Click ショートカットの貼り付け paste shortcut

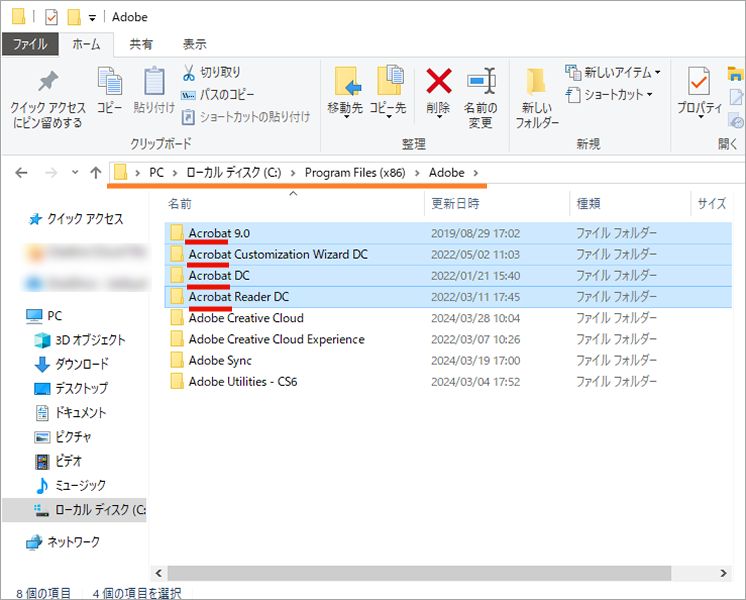pyautogui.click(x=246, y=117)
